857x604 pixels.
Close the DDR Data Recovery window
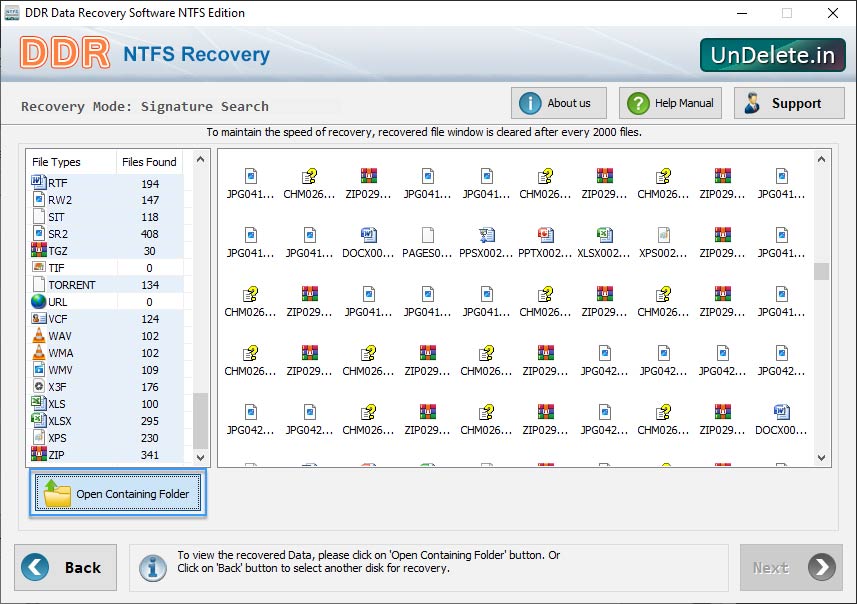(832, 13)
